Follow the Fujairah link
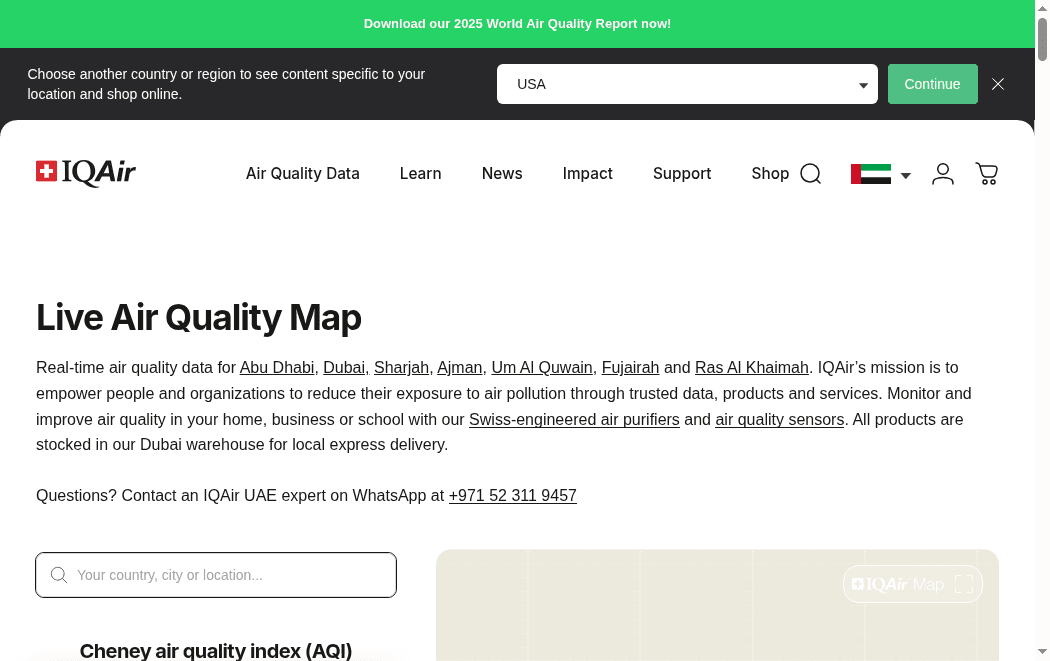The image size is (1050, 661). coord(630,368)
